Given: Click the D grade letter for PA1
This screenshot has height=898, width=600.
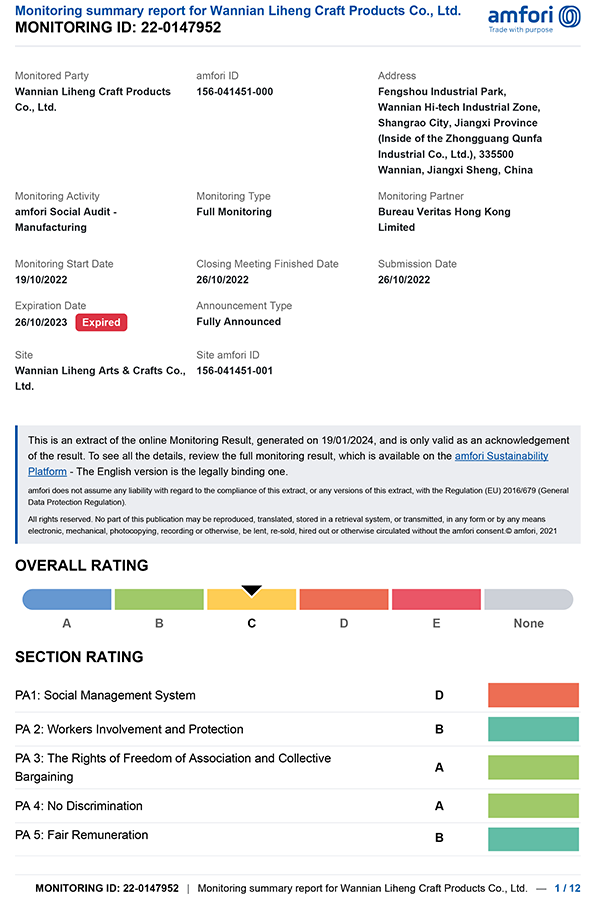Looking at the screenshot, I should pyautogui.click(x=439, y=695).
